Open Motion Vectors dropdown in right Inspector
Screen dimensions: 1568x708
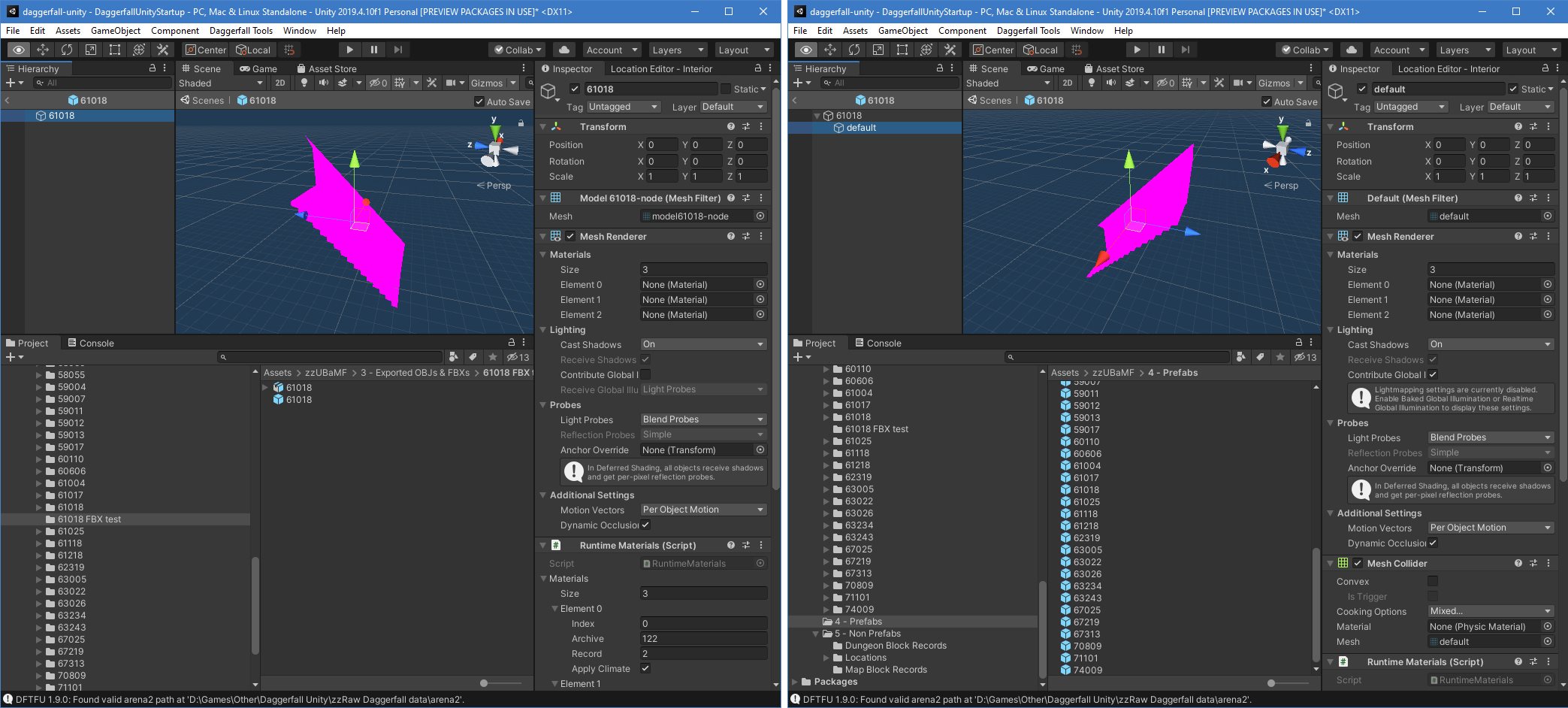point(1491,528)
